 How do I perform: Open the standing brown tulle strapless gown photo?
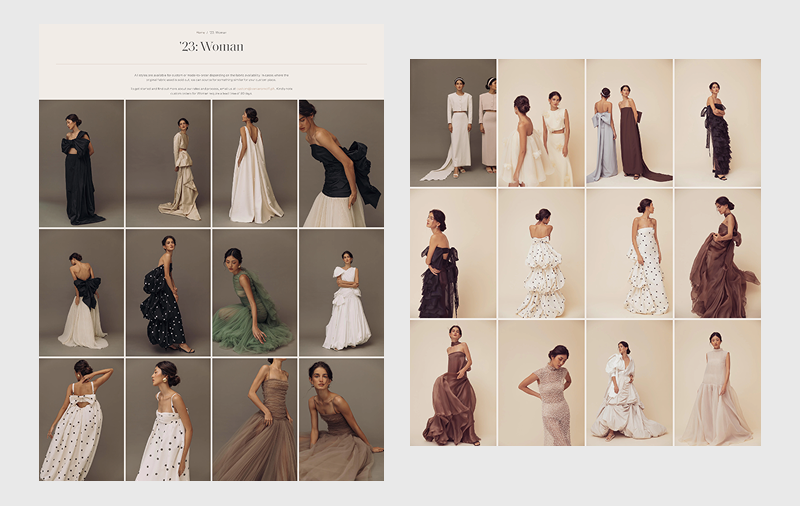(254, 420)
